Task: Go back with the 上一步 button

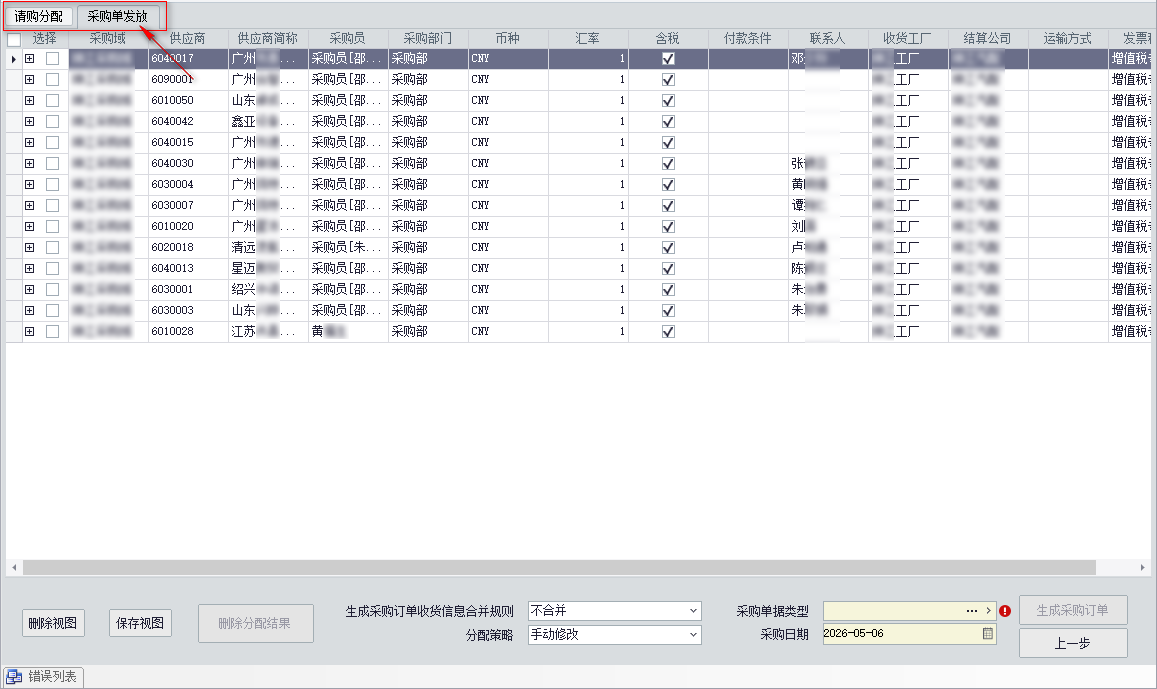Action: pos(1073,643)
